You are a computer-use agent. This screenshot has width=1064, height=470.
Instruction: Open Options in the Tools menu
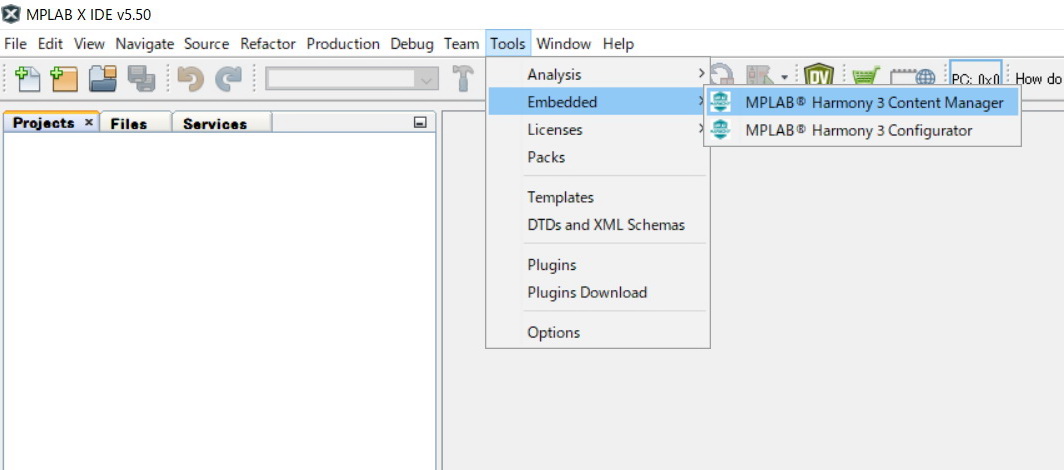(553, 332)
